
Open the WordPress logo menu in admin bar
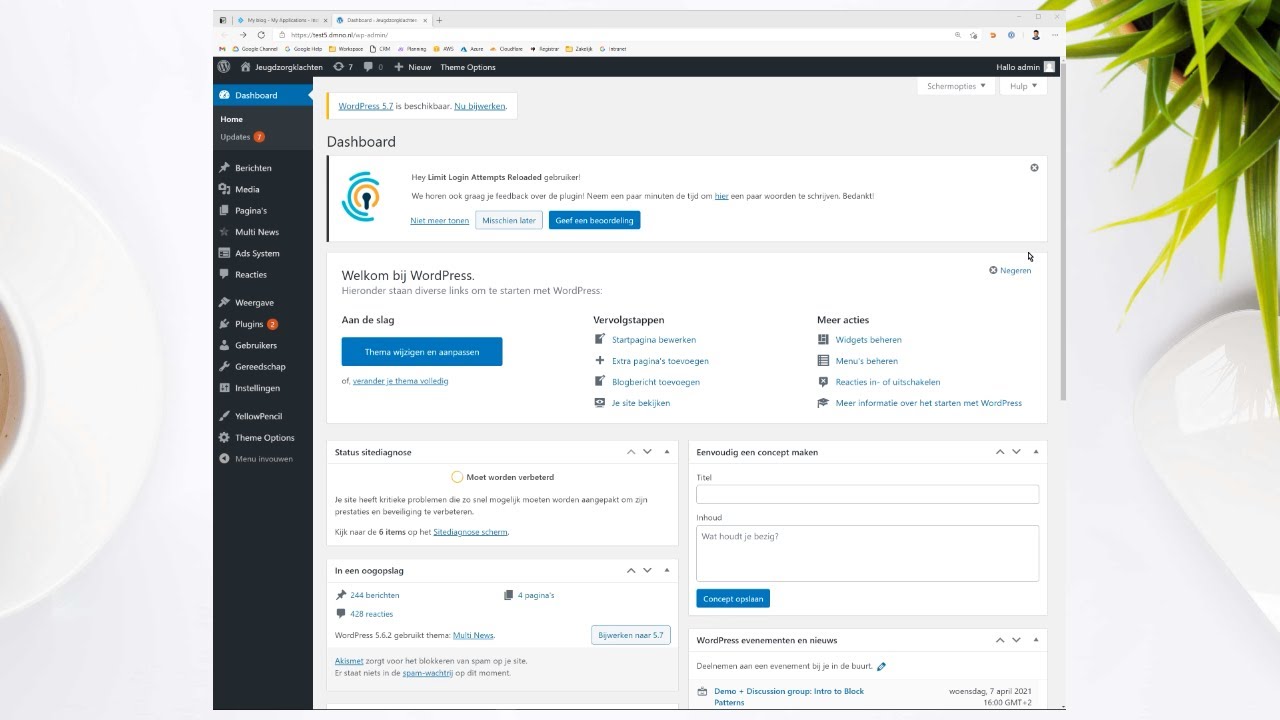click(224, 67)
